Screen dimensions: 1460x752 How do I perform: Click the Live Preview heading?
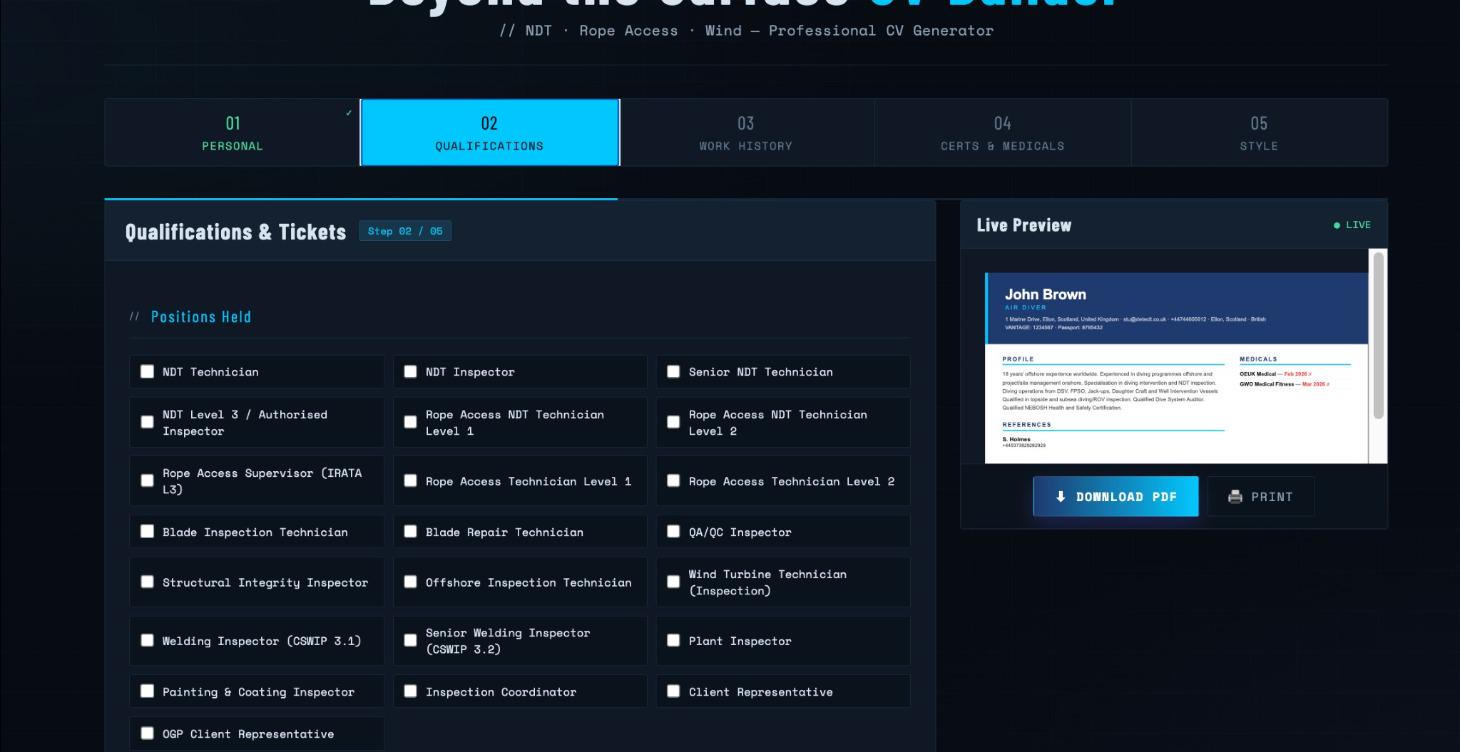[x=1024, y=225]
